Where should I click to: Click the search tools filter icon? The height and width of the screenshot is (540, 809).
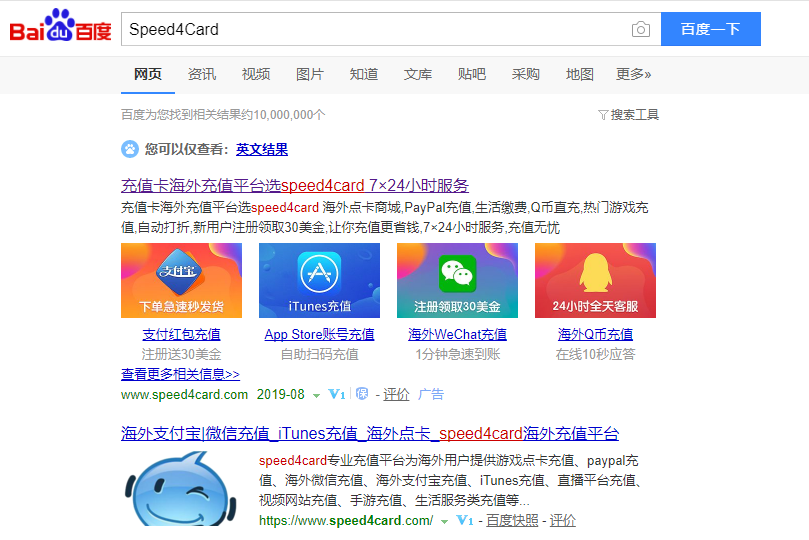pos(603,114)
